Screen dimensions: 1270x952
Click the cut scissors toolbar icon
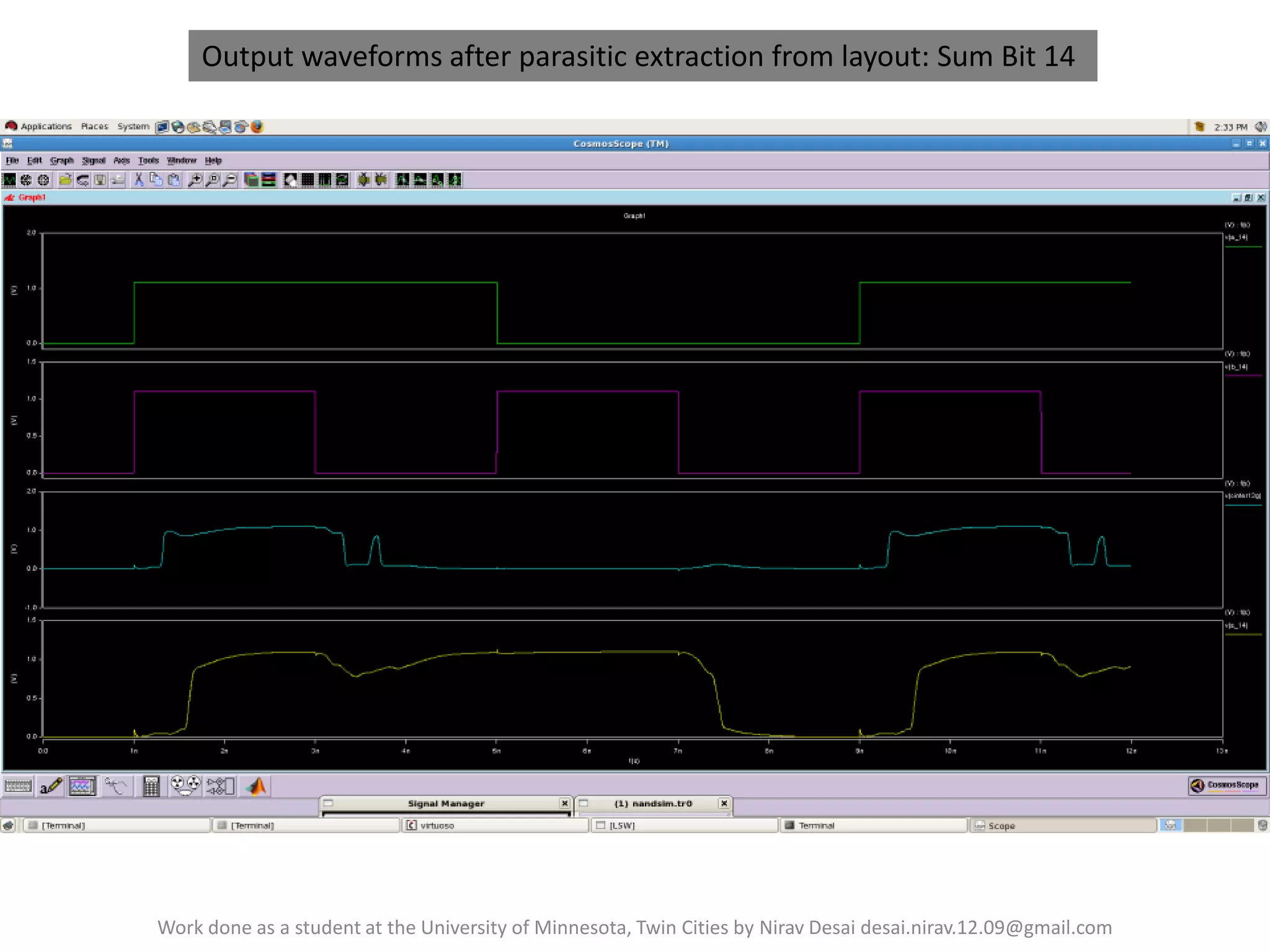[139, 180]
